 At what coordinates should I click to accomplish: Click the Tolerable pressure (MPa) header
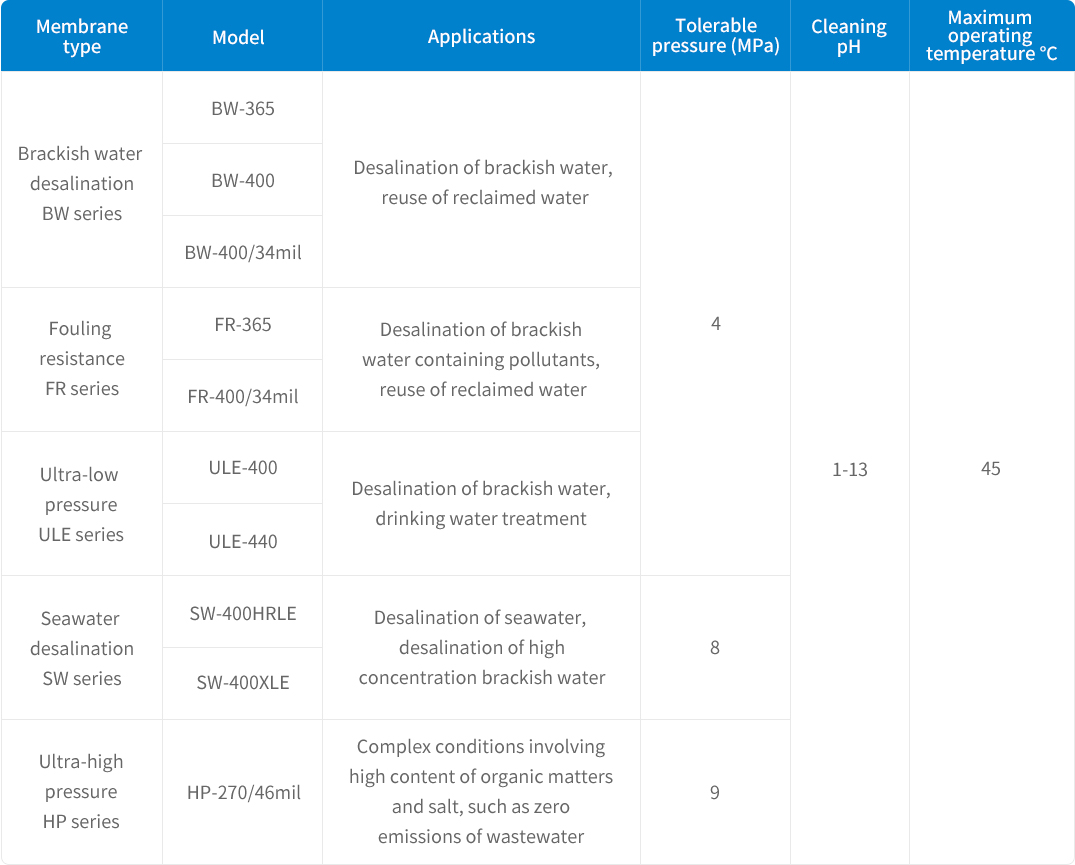(x=715, y=36)
